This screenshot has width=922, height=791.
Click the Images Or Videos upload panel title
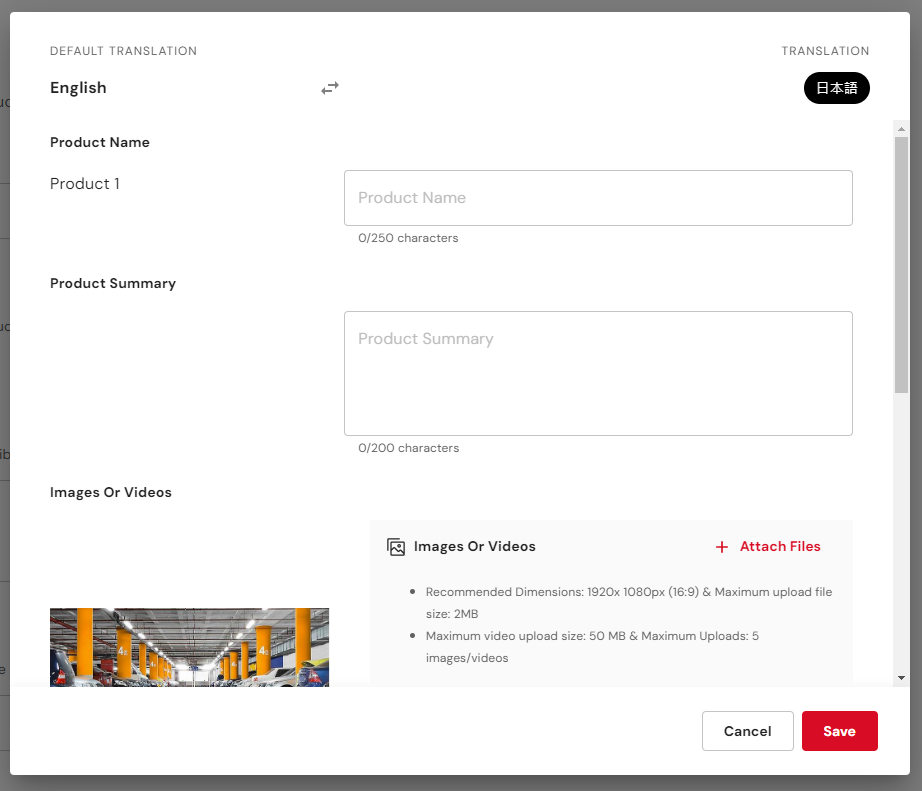pyautogui.click(x=475, y=547)
